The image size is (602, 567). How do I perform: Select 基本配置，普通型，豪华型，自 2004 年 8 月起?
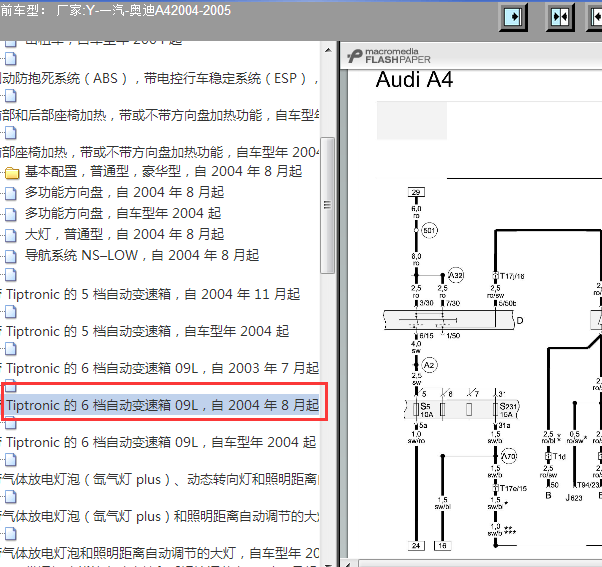164,171
